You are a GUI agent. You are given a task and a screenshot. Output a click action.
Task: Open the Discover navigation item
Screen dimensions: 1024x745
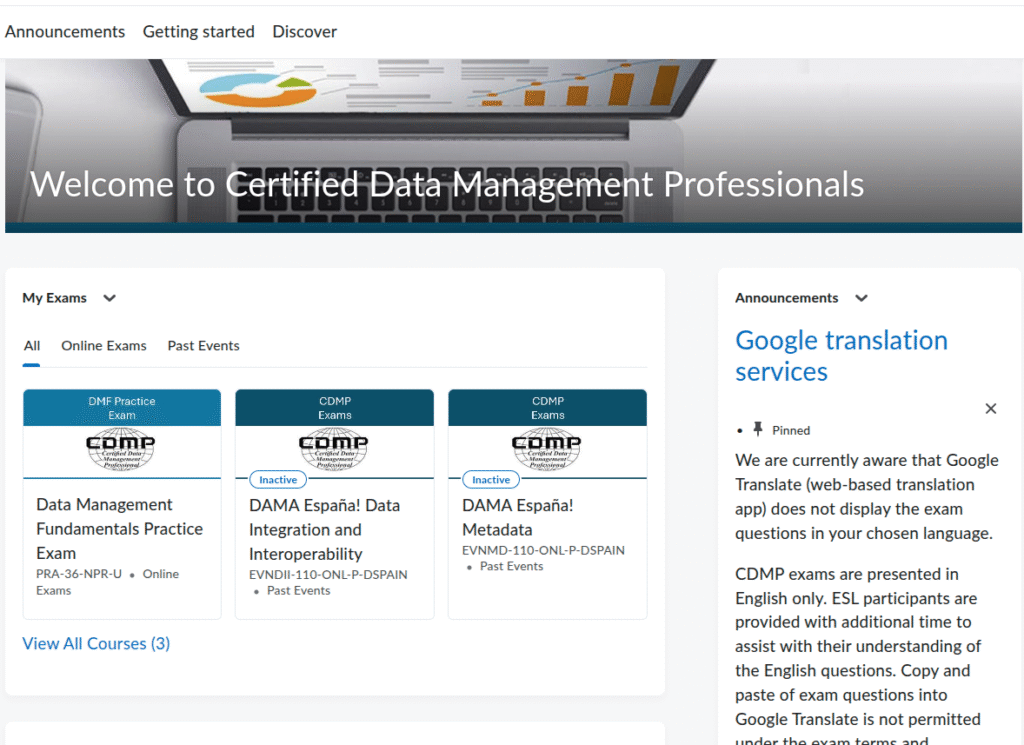[304, 31]
